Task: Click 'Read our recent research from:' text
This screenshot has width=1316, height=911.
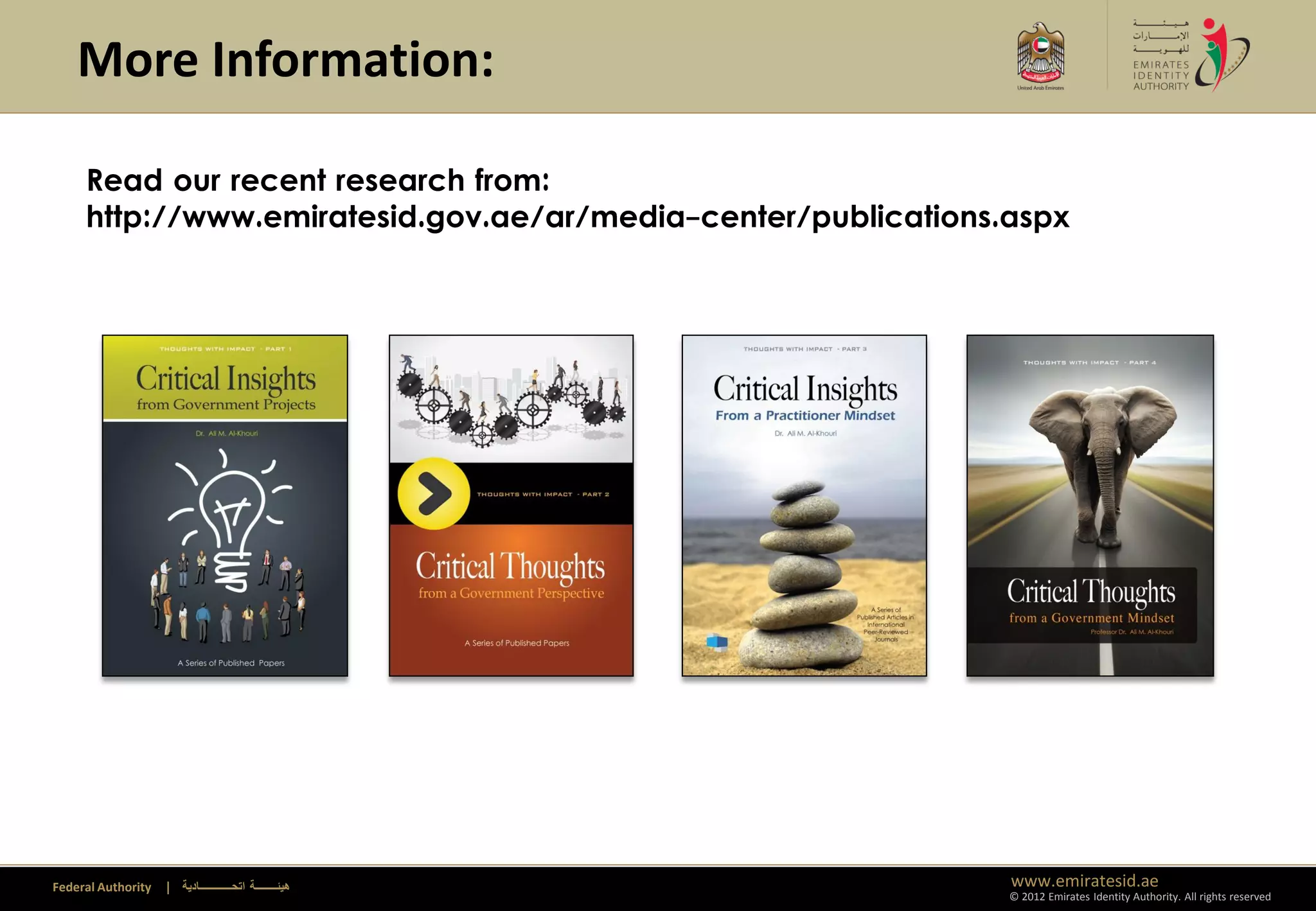Action: click(x=318, y=181)
